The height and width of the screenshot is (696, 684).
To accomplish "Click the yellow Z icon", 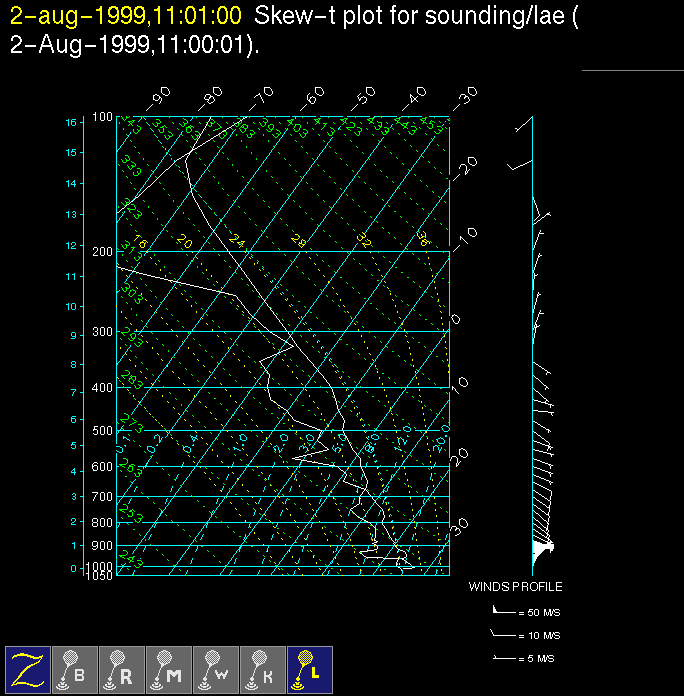I will (x=28, y=668).
